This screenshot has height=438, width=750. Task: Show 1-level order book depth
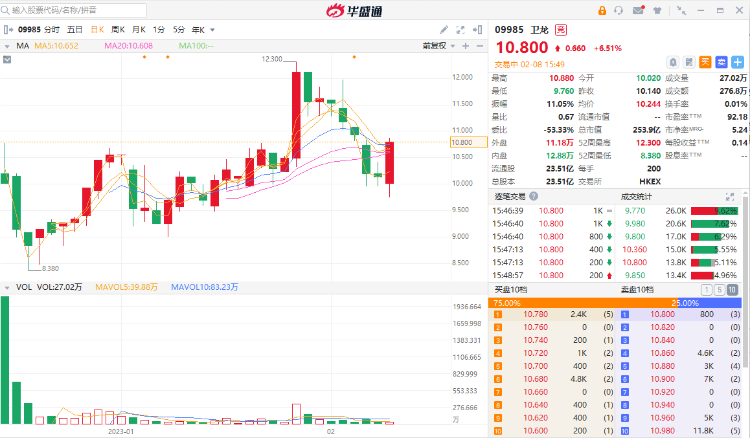point(706,290)
